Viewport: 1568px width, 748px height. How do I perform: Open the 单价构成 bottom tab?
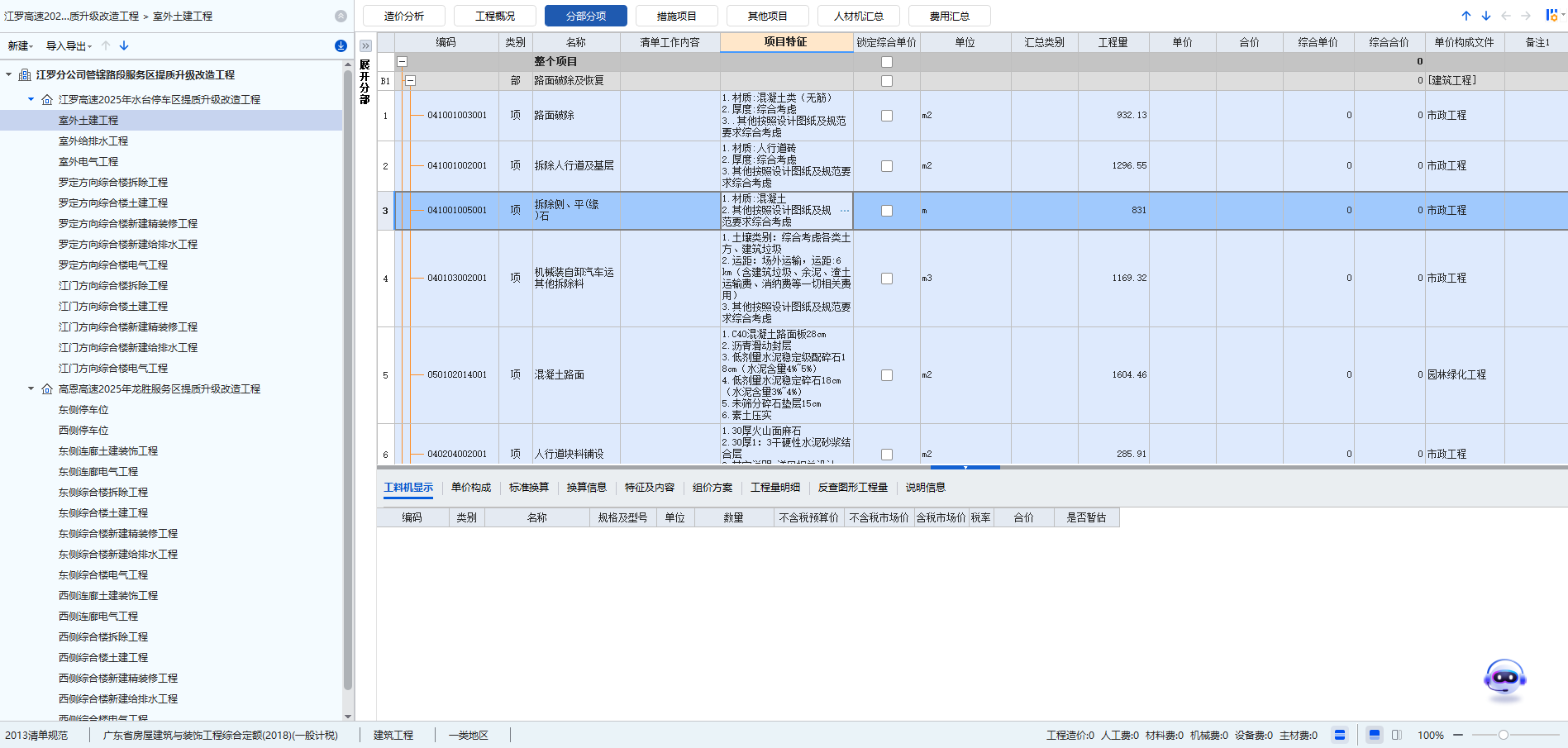pyautogui.click(x=470, y=488)
